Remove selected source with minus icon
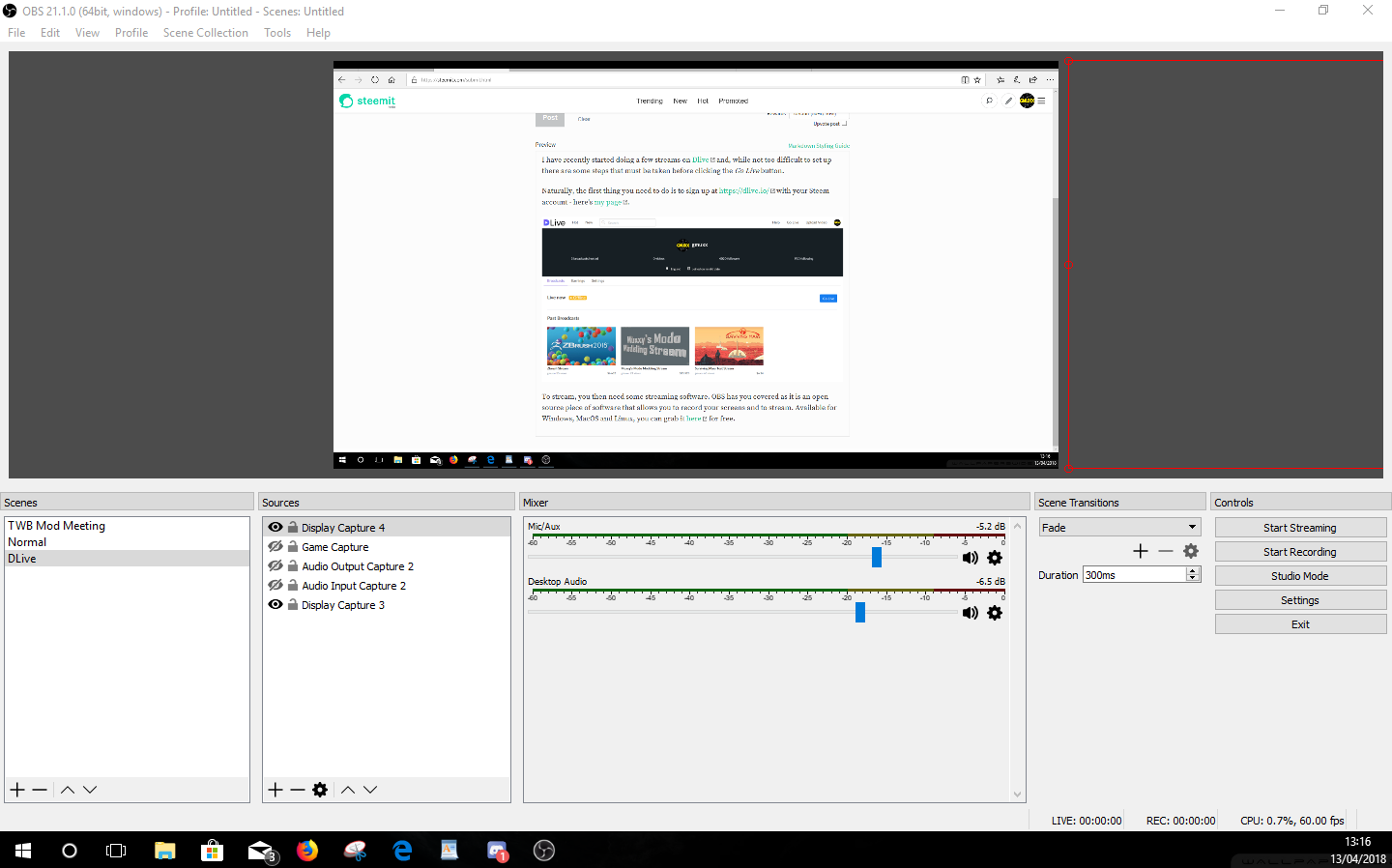Viewport: 1392px width, 868px height. [x=298, y=790]
